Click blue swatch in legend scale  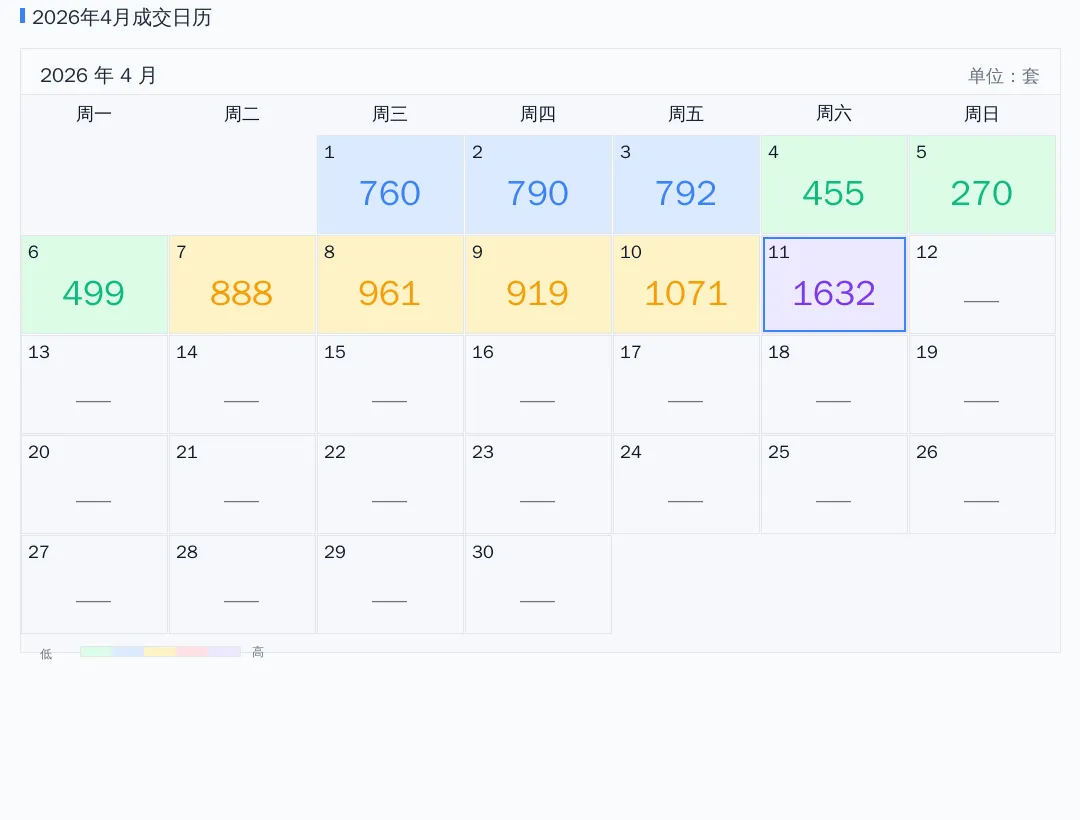pos(128,651)
